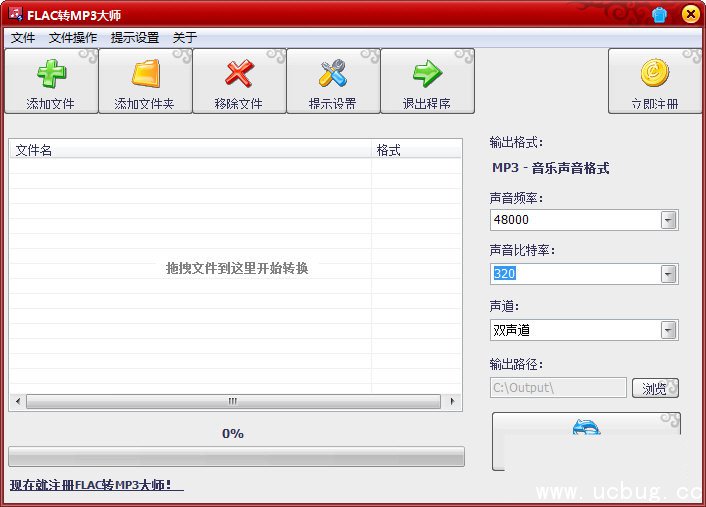
Task: Click the 声道: label
Action: 504,307
